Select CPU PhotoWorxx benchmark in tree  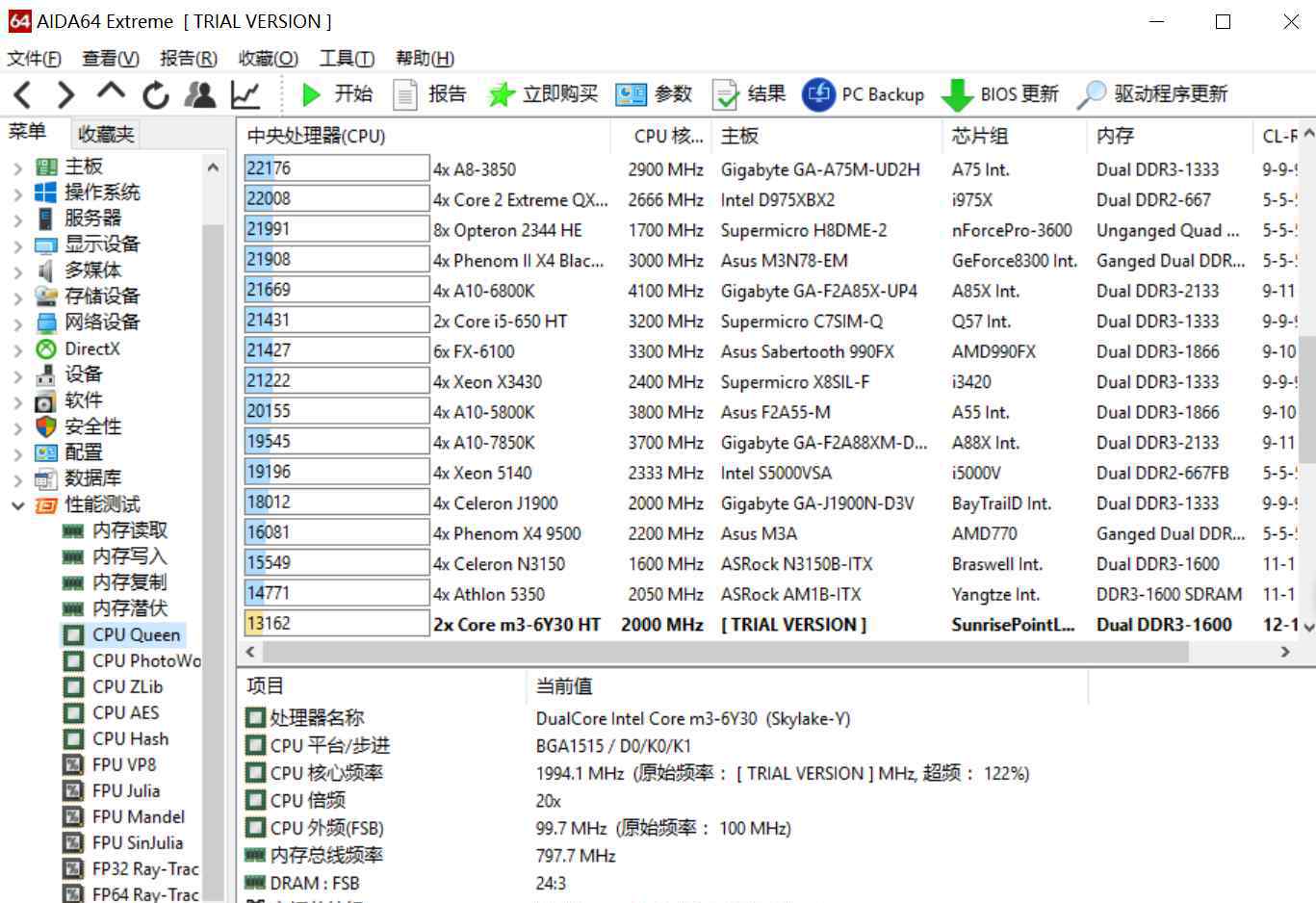coord(145,661)
